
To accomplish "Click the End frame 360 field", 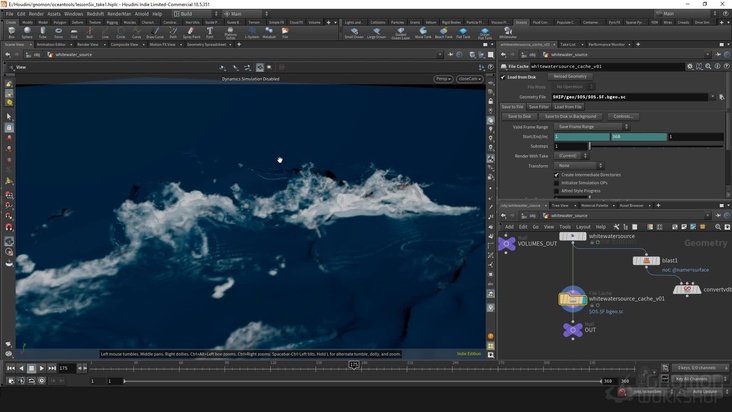I will [x=639, y=137].
